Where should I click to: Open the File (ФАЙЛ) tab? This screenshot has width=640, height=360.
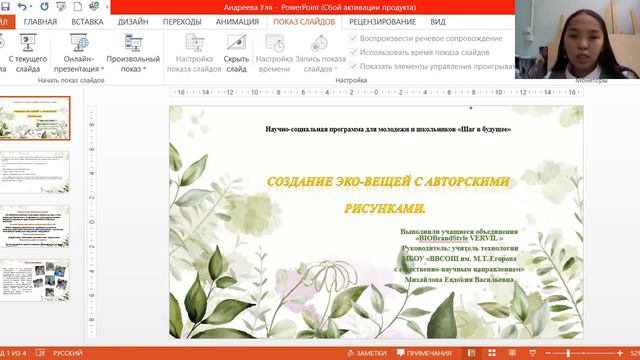[x=6, y=22]
